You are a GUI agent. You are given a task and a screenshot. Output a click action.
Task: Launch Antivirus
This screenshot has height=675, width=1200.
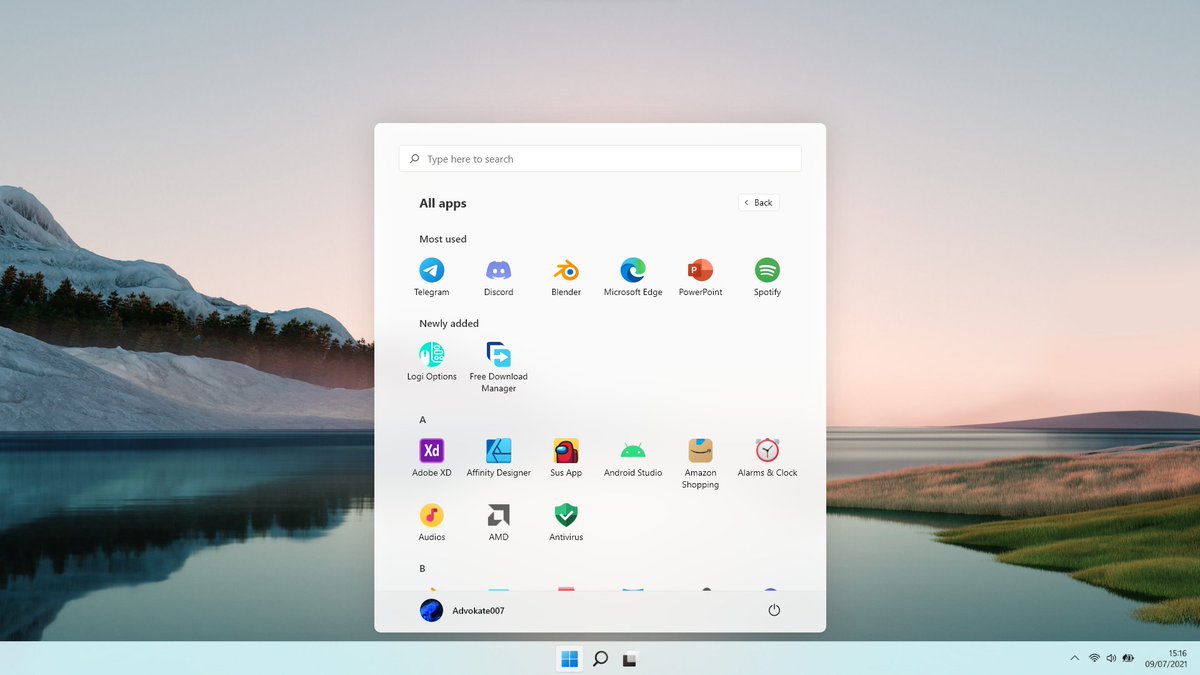coord(566,522)
